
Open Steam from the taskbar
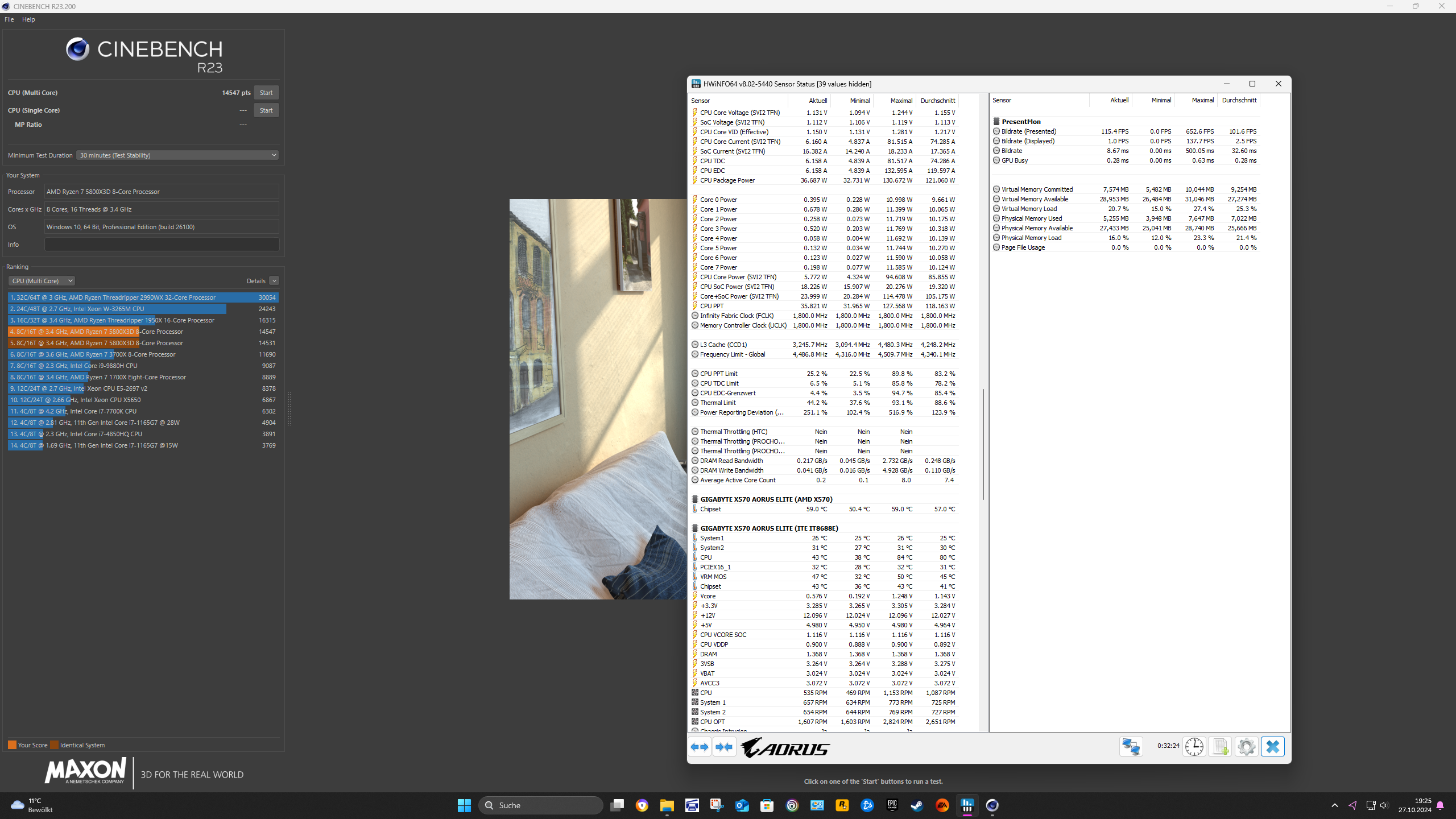pyautogui.click(x=917, y=805)
